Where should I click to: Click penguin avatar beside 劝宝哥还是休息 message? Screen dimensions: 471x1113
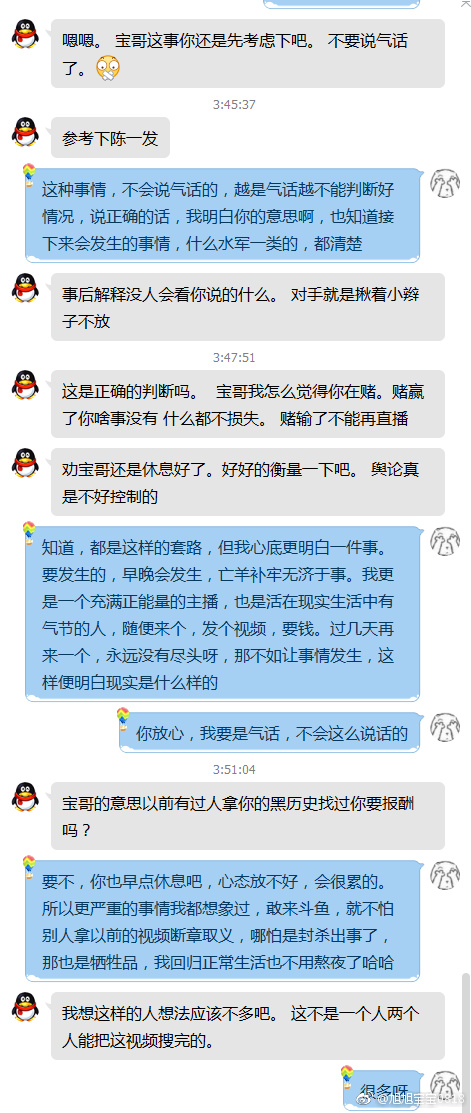tap(26, 463)
